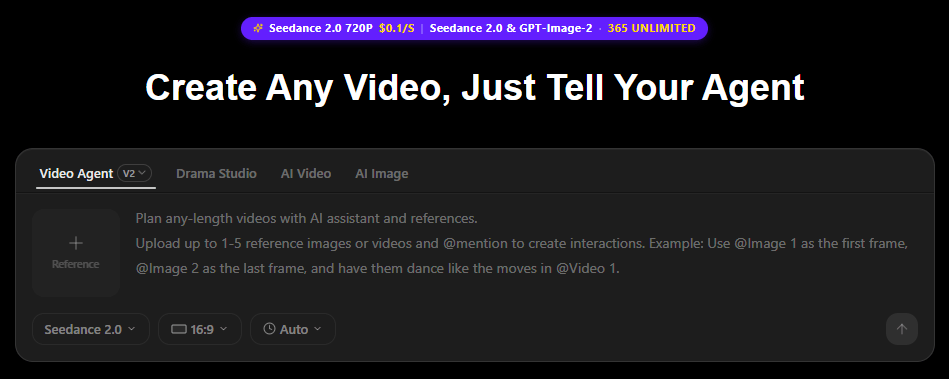This screenshot has height=379, width=949.
Task: Add a reference via the plus box
Action: [76, 253]
